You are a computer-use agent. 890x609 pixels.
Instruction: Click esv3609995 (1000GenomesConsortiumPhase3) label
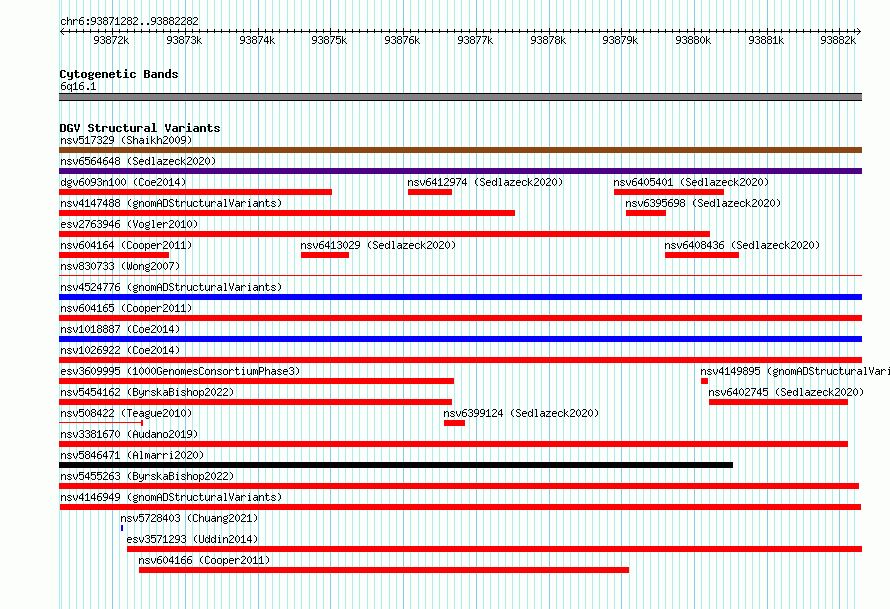pyautogui.click(x=180, y=371)
